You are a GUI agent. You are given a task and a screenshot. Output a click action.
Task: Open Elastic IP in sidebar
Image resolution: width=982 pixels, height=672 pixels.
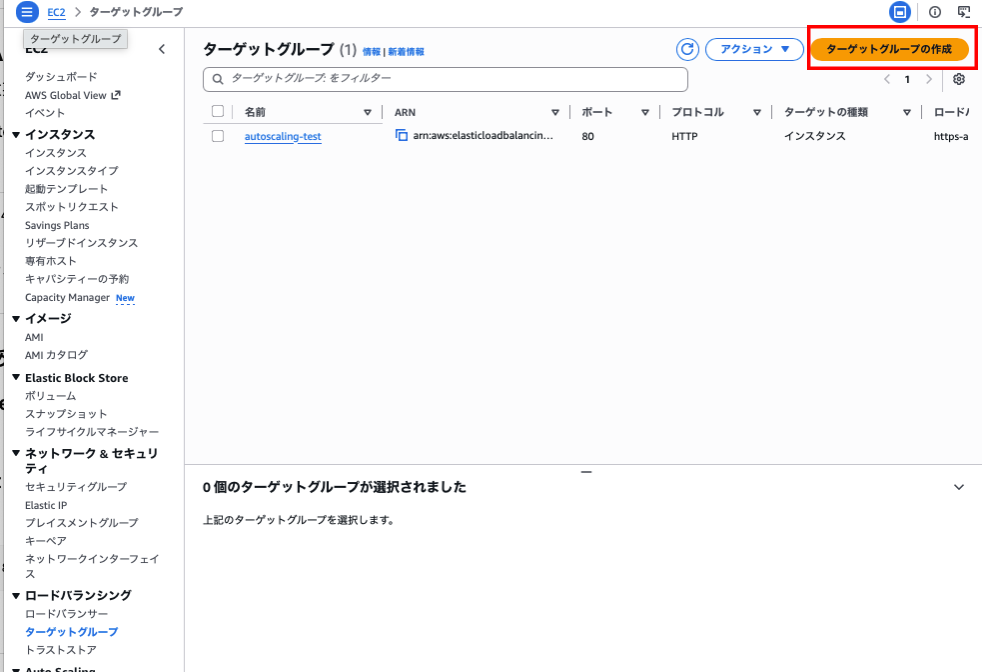tap(46, 505)
